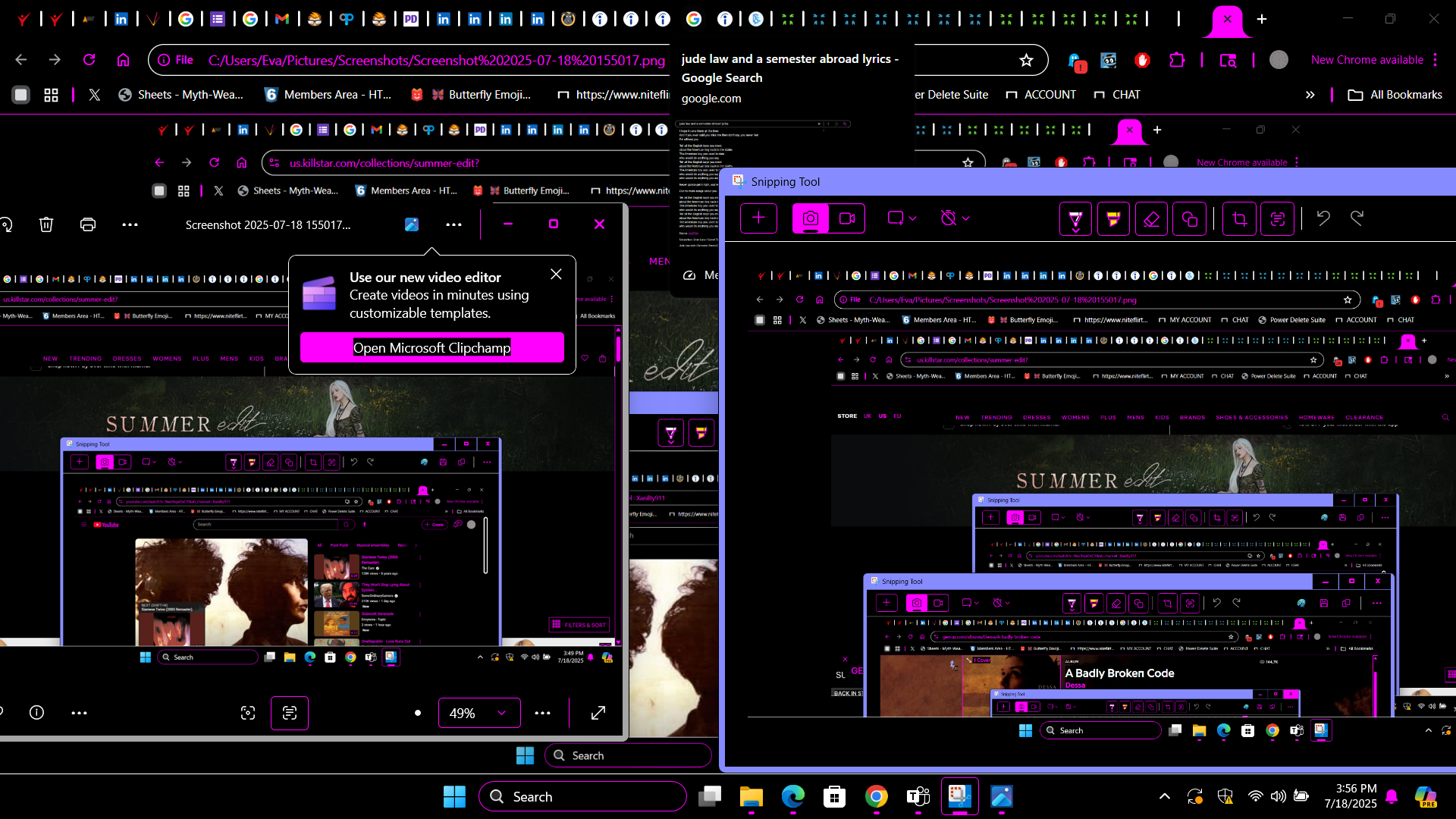Switch large Snipping Tool to Snip camera mode
This screenshot has width=1456, height=819.
coord(811,218)
